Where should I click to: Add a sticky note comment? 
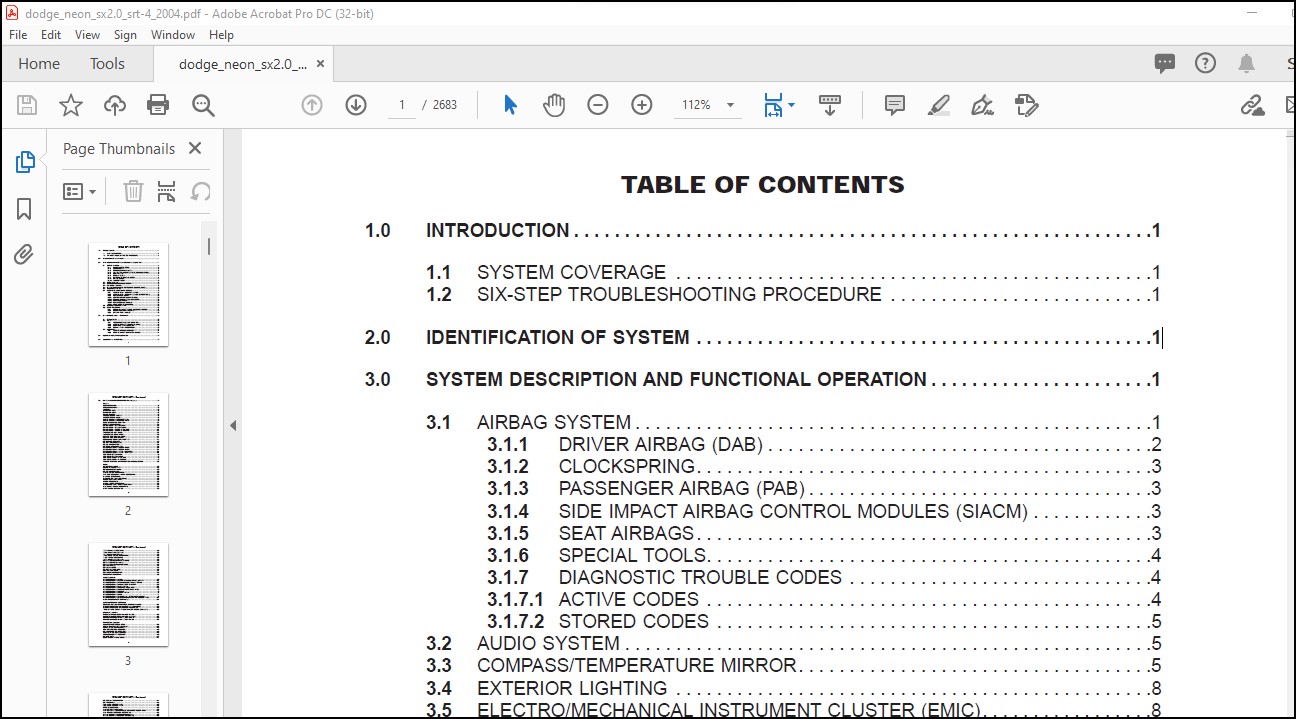pos(895,105)
